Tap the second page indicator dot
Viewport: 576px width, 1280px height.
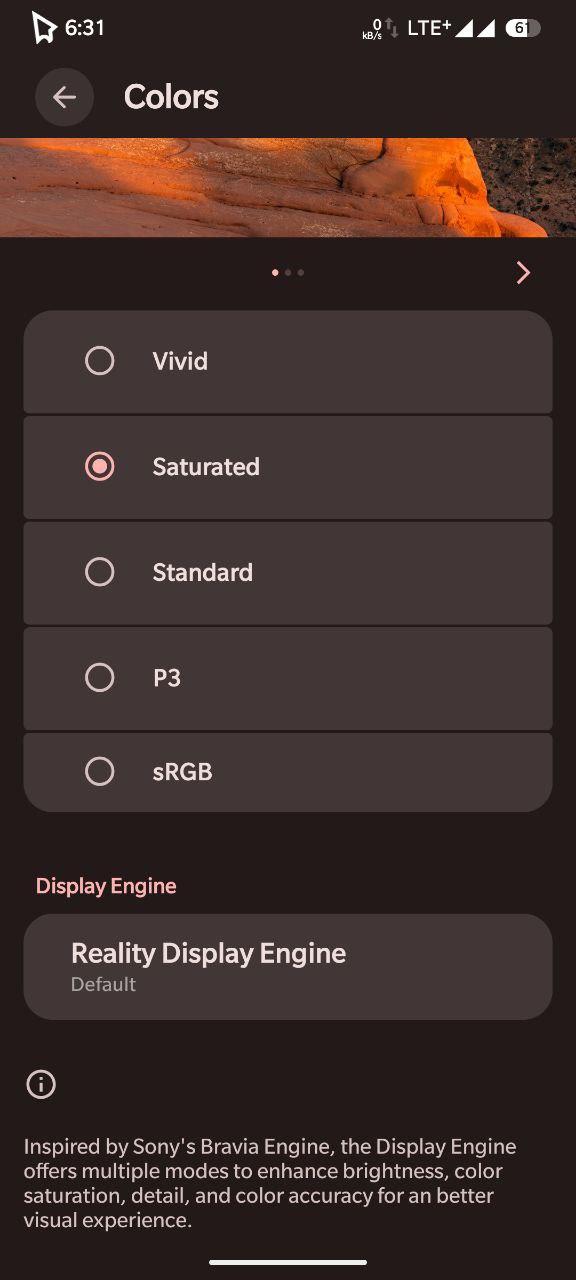(288, 272)
